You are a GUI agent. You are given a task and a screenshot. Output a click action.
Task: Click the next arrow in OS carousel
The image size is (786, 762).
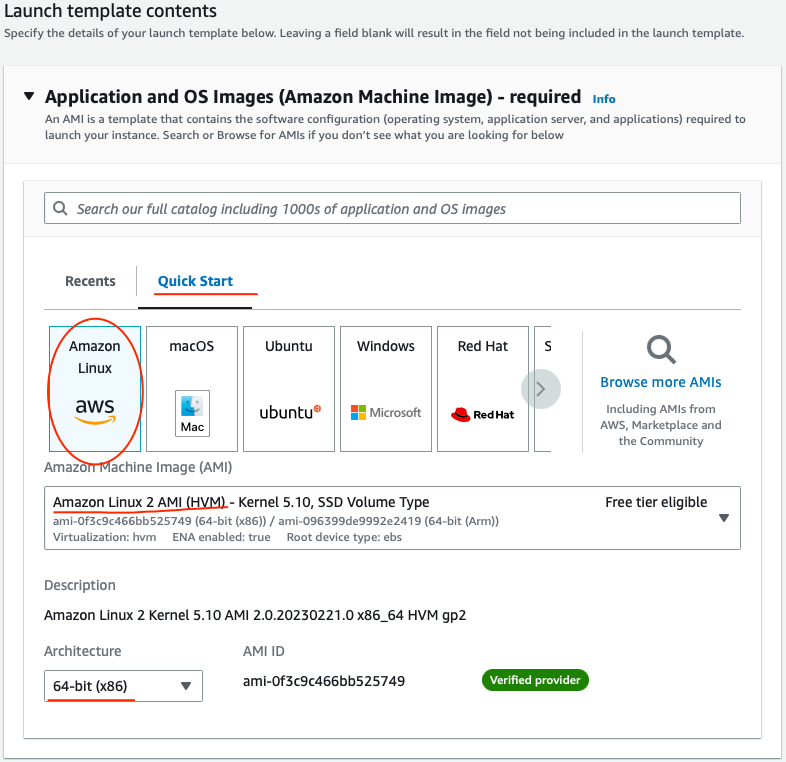coord(540,389)
